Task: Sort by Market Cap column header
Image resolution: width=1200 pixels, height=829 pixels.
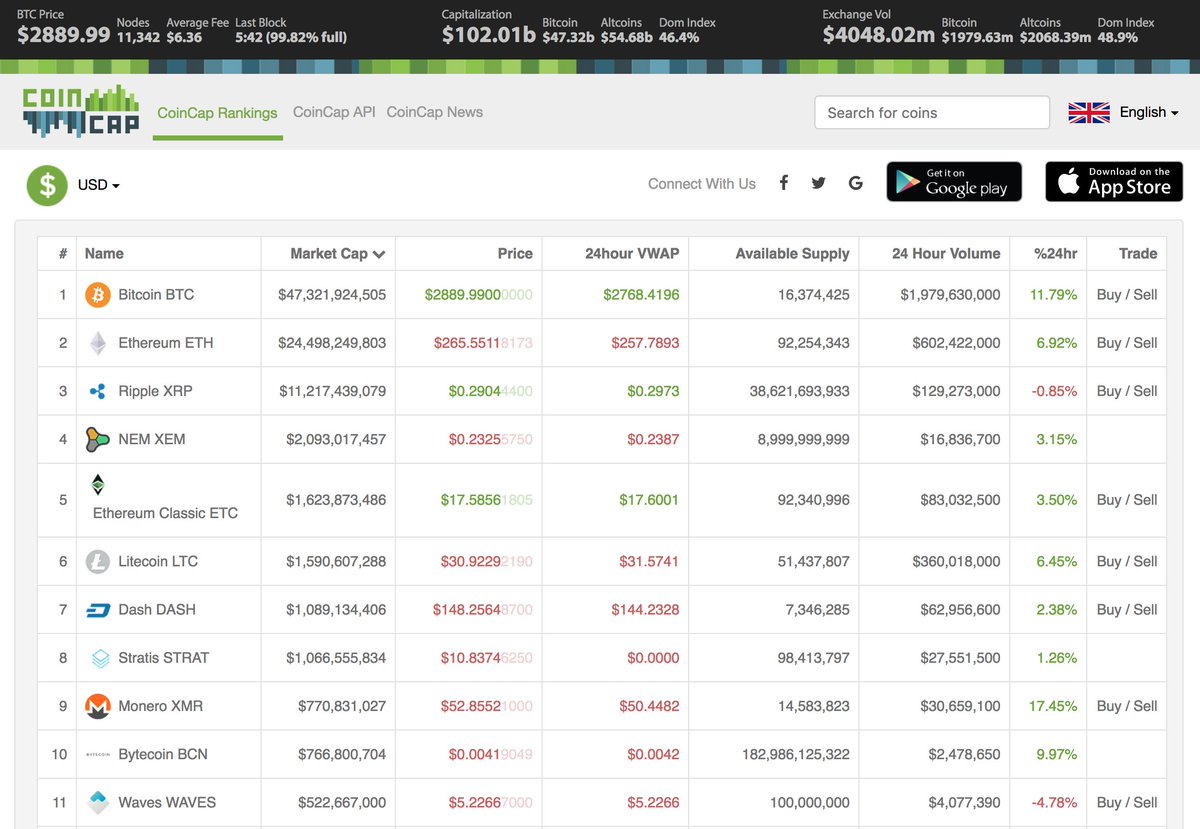Action: click(338, 254)
